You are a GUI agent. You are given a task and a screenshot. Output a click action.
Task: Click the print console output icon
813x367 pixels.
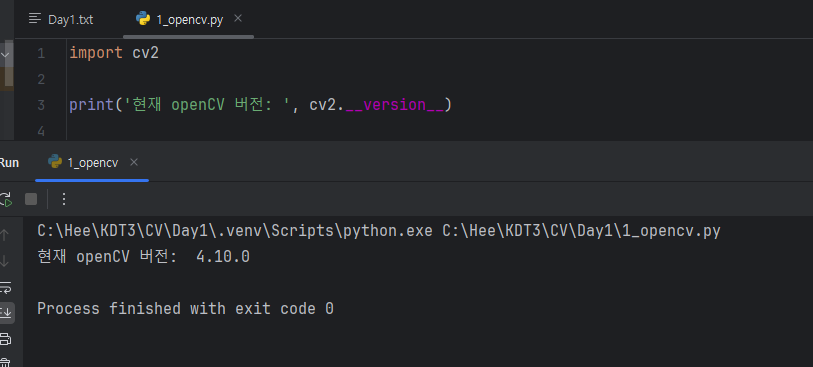(x=5, y=340)
